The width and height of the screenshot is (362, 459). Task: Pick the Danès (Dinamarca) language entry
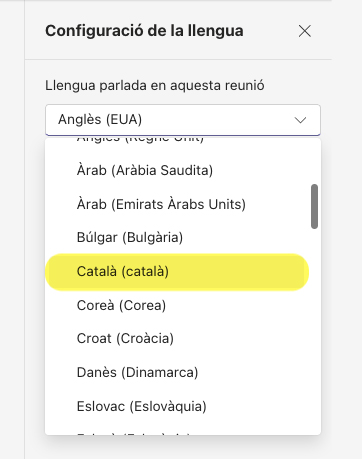(183, 372)
